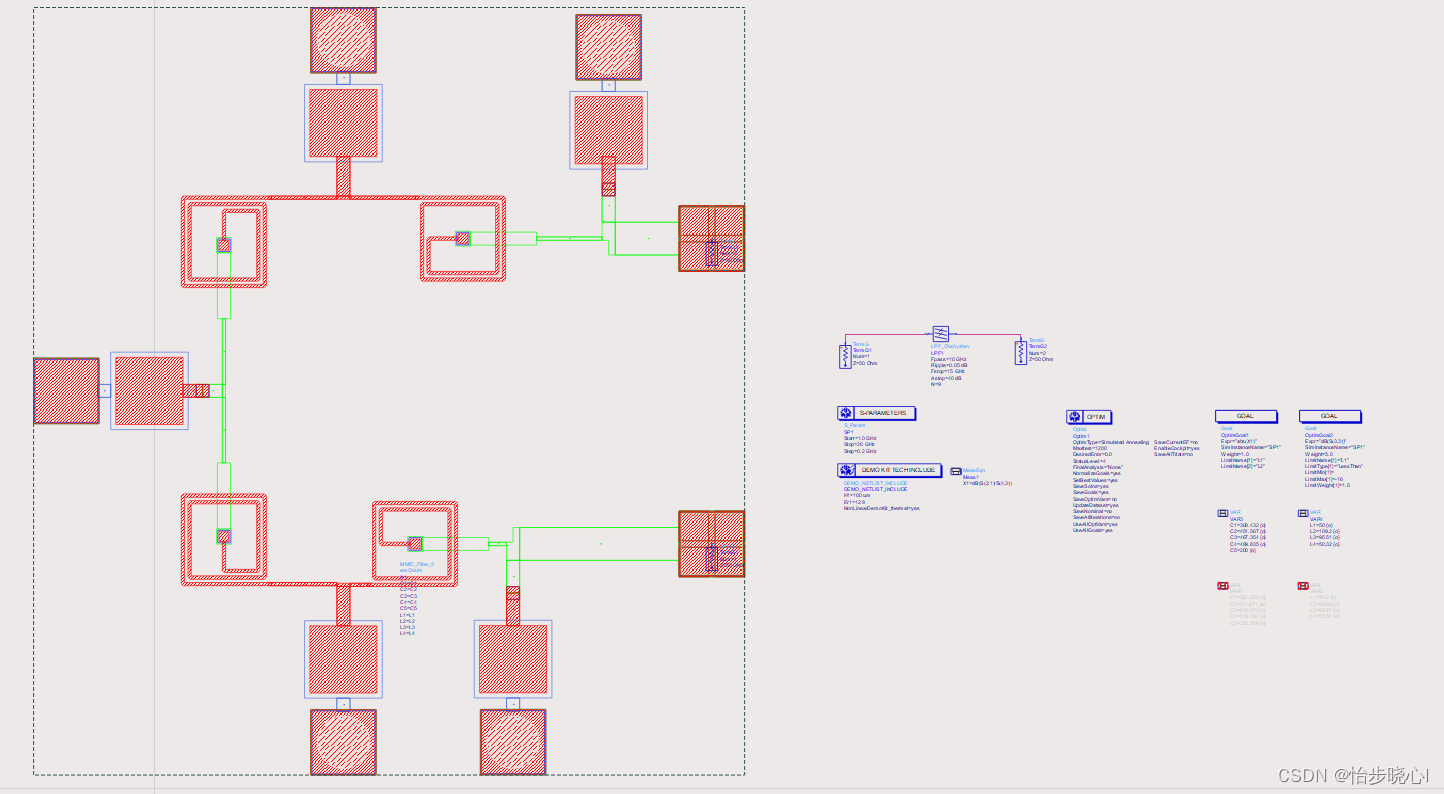Select the bottom-left outer red pad
The height and width of the screenshot is (794, 1444).
pyautogui.click(x=343, y=742)
